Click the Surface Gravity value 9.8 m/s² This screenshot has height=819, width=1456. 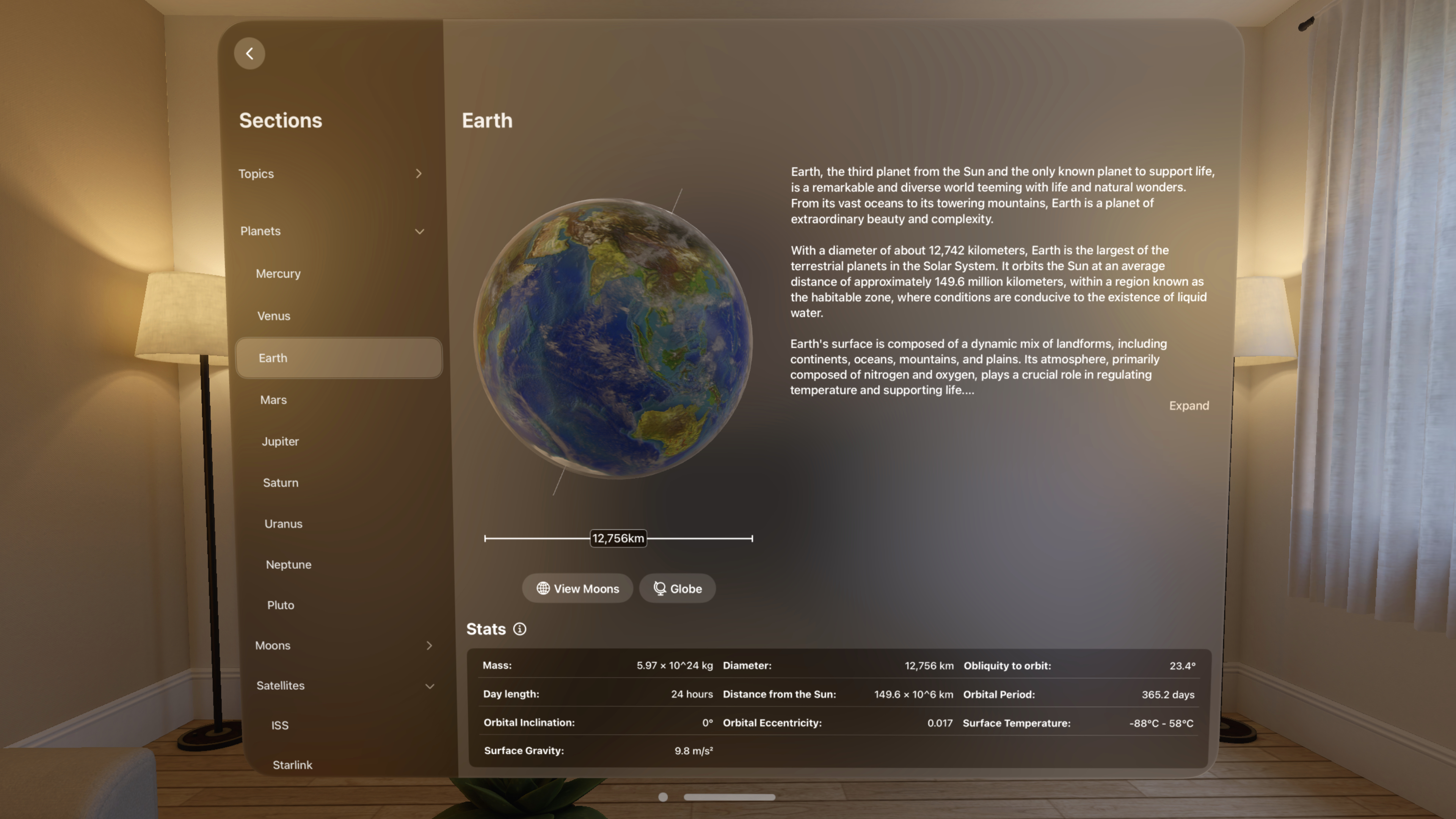(693, 751)
